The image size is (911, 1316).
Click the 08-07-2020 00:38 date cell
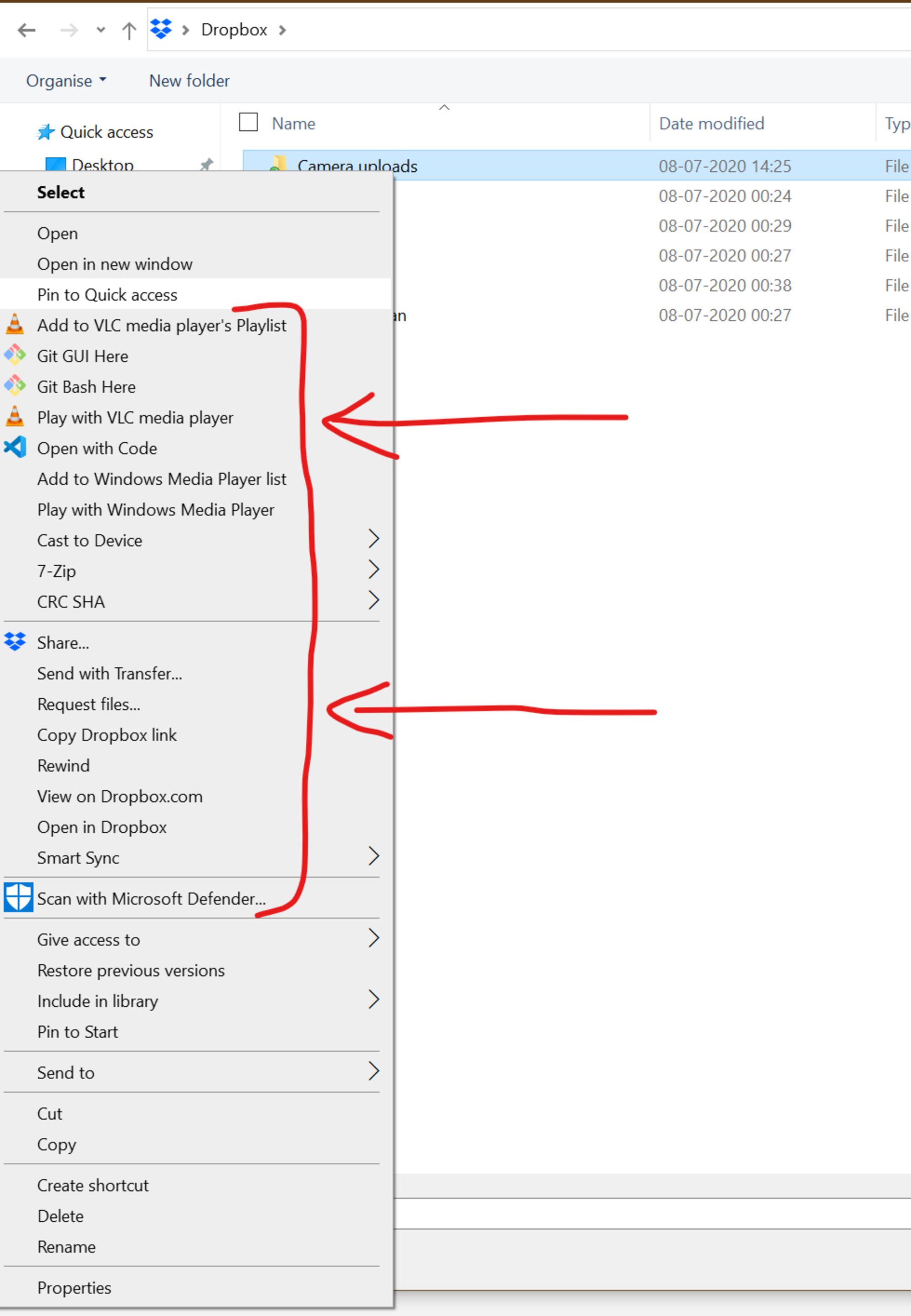(x=725, y=285)
